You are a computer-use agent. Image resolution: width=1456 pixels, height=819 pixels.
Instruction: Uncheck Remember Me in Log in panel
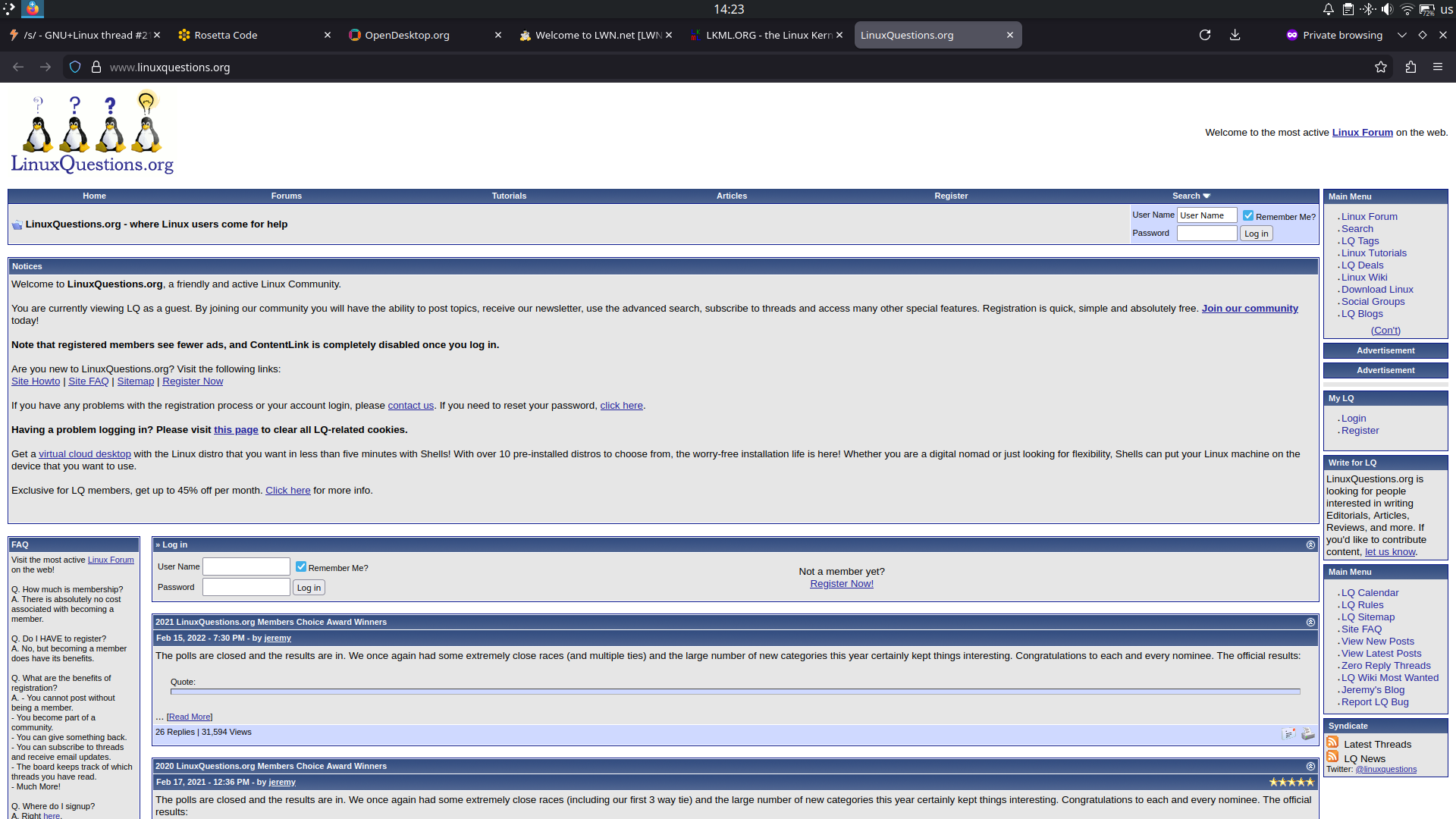point(301,567)
